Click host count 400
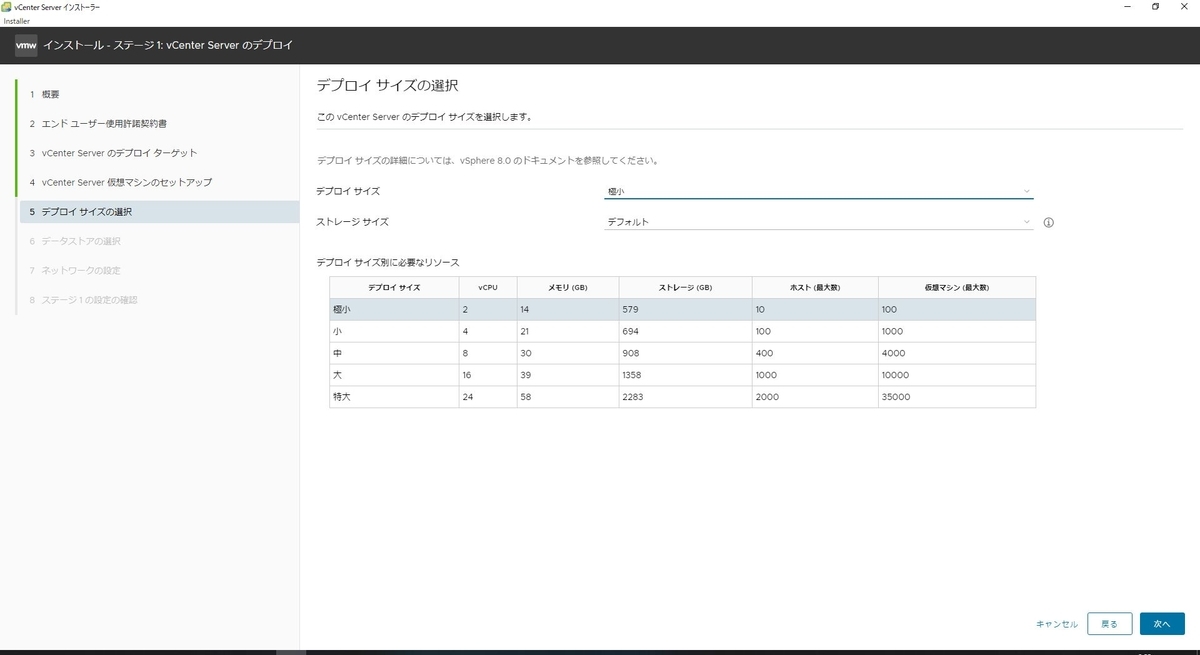The height and width of the screenshot is (655, 1200). coord(764,353)
